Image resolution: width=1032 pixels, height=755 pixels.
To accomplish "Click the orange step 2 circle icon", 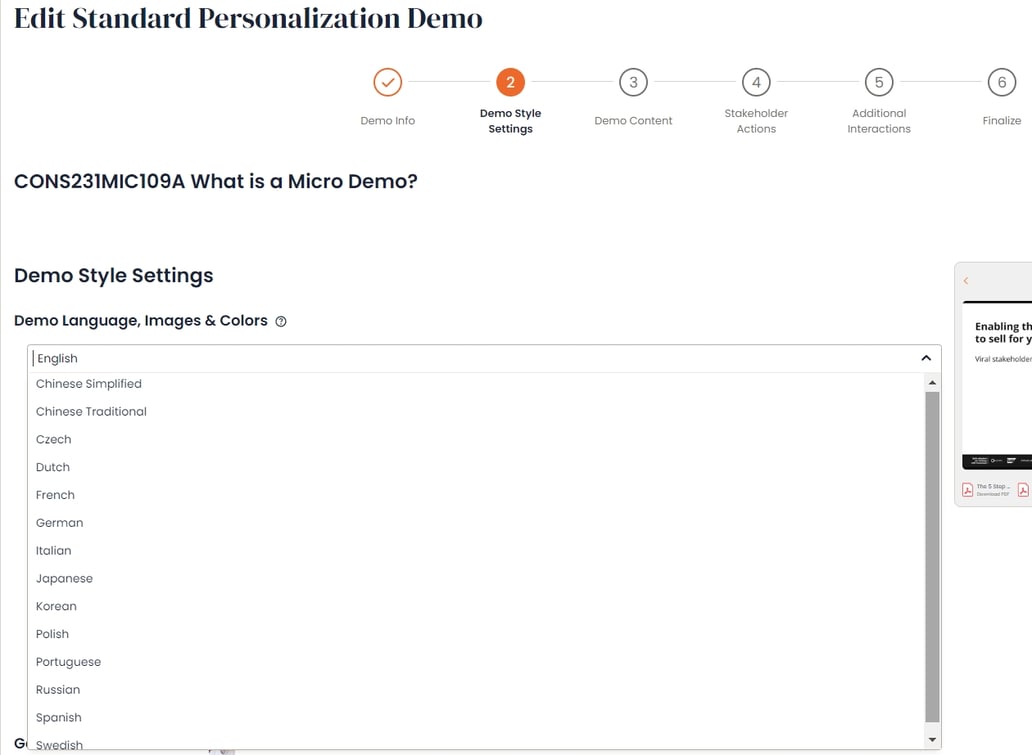I will pyautogui.click(x=510, y=82).
